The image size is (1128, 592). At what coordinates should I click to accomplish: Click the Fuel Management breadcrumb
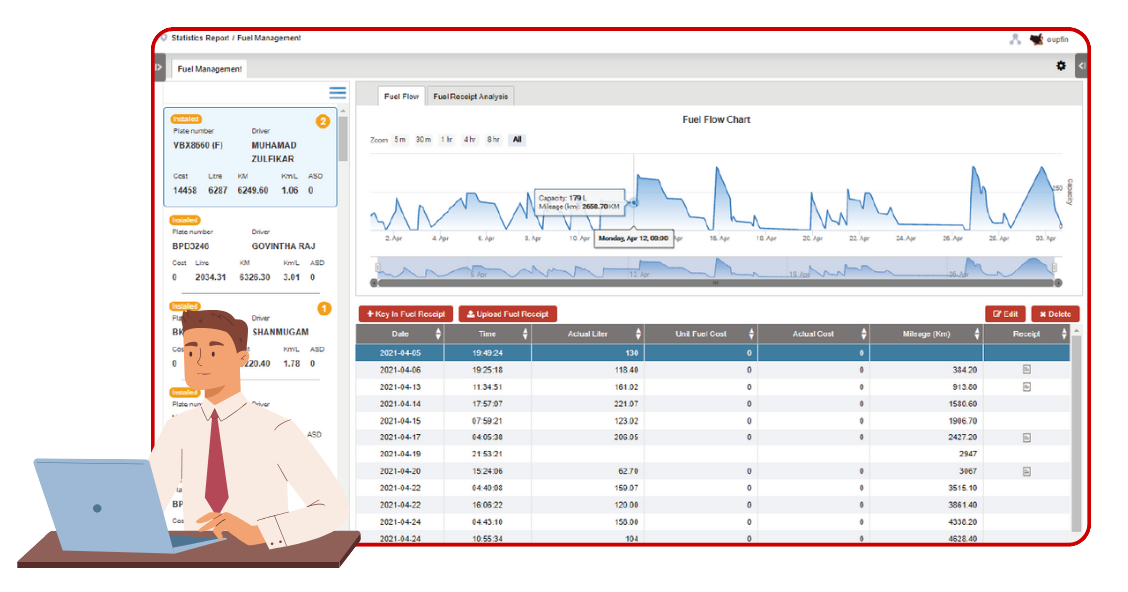tap(269, 38)
